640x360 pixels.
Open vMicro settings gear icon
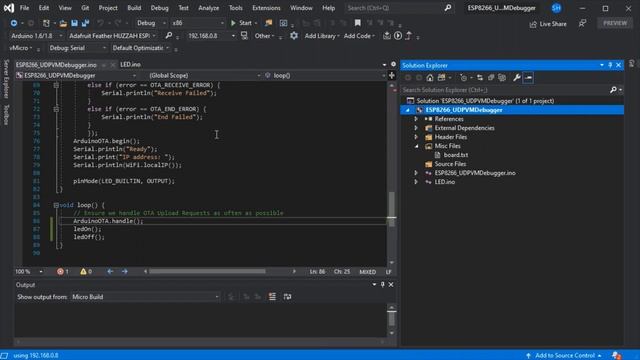click(294, 36)
